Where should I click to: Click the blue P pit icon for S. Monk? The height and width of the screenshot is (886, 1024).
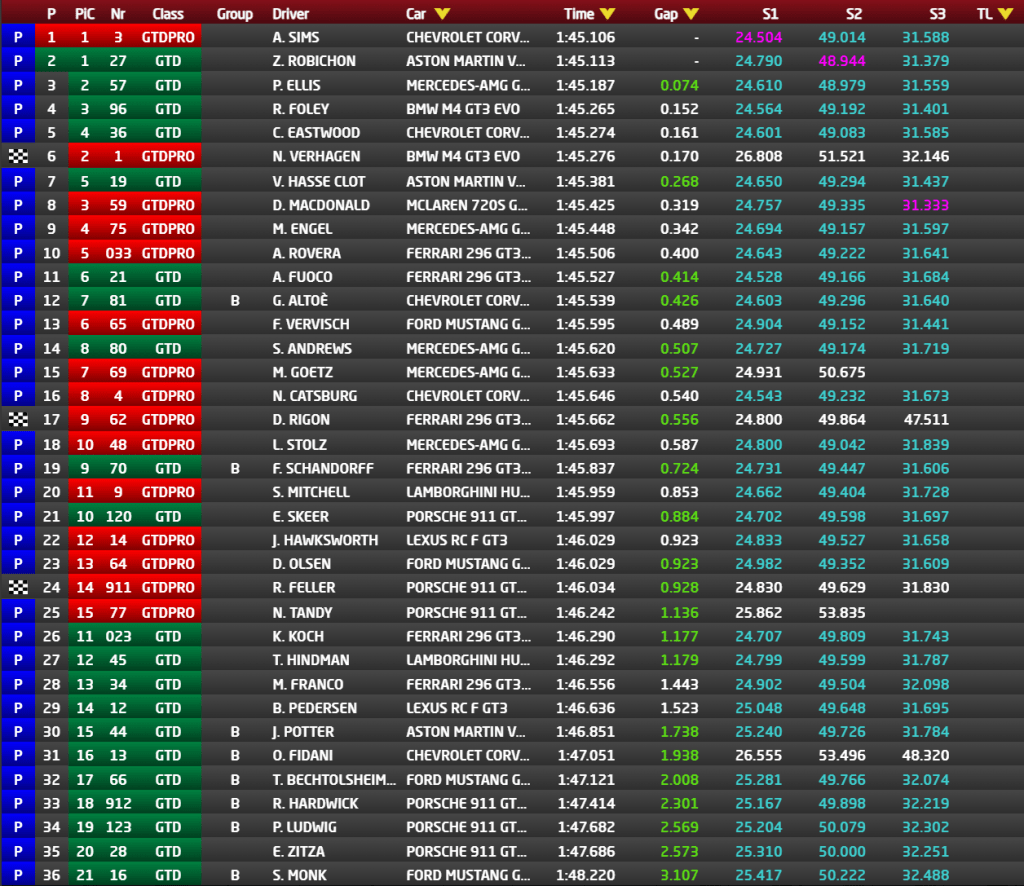[x=18, y=875]
